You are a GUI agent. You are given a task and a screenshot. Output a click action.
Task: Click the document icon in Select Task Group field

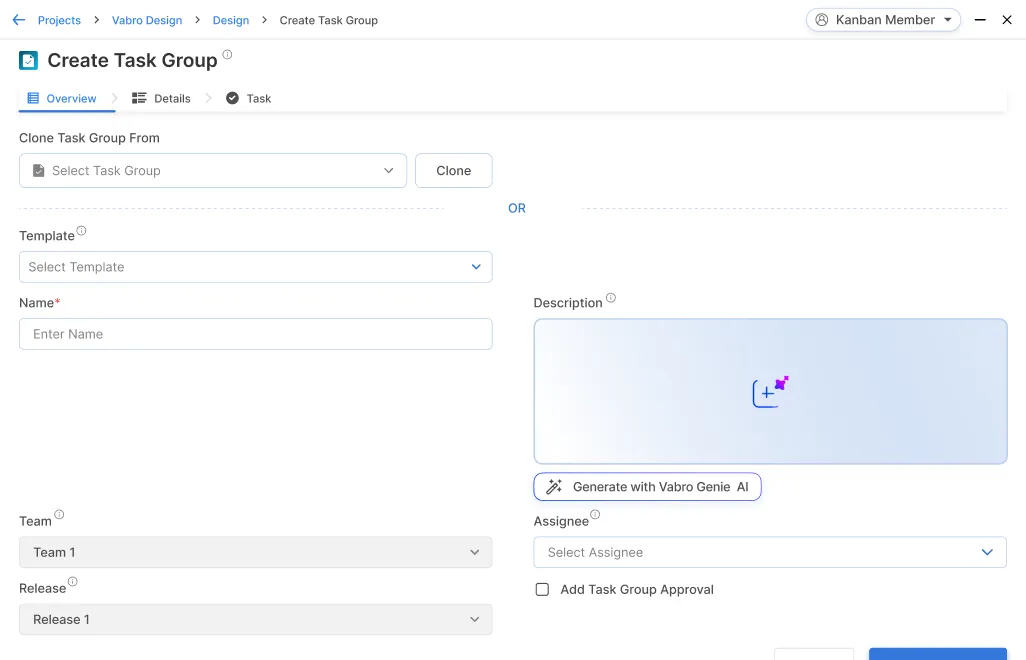(36, 170)
